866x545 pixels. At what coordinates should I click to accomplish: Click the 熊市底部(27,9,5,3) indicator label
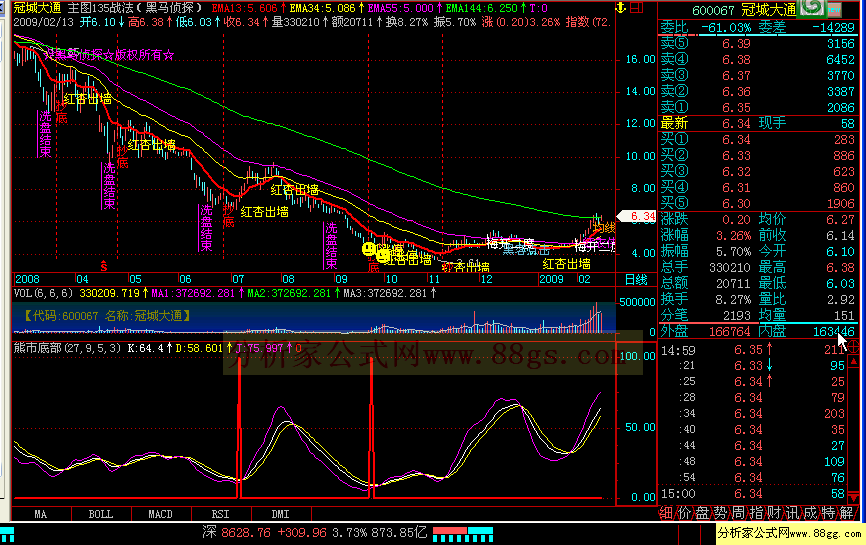67,348
